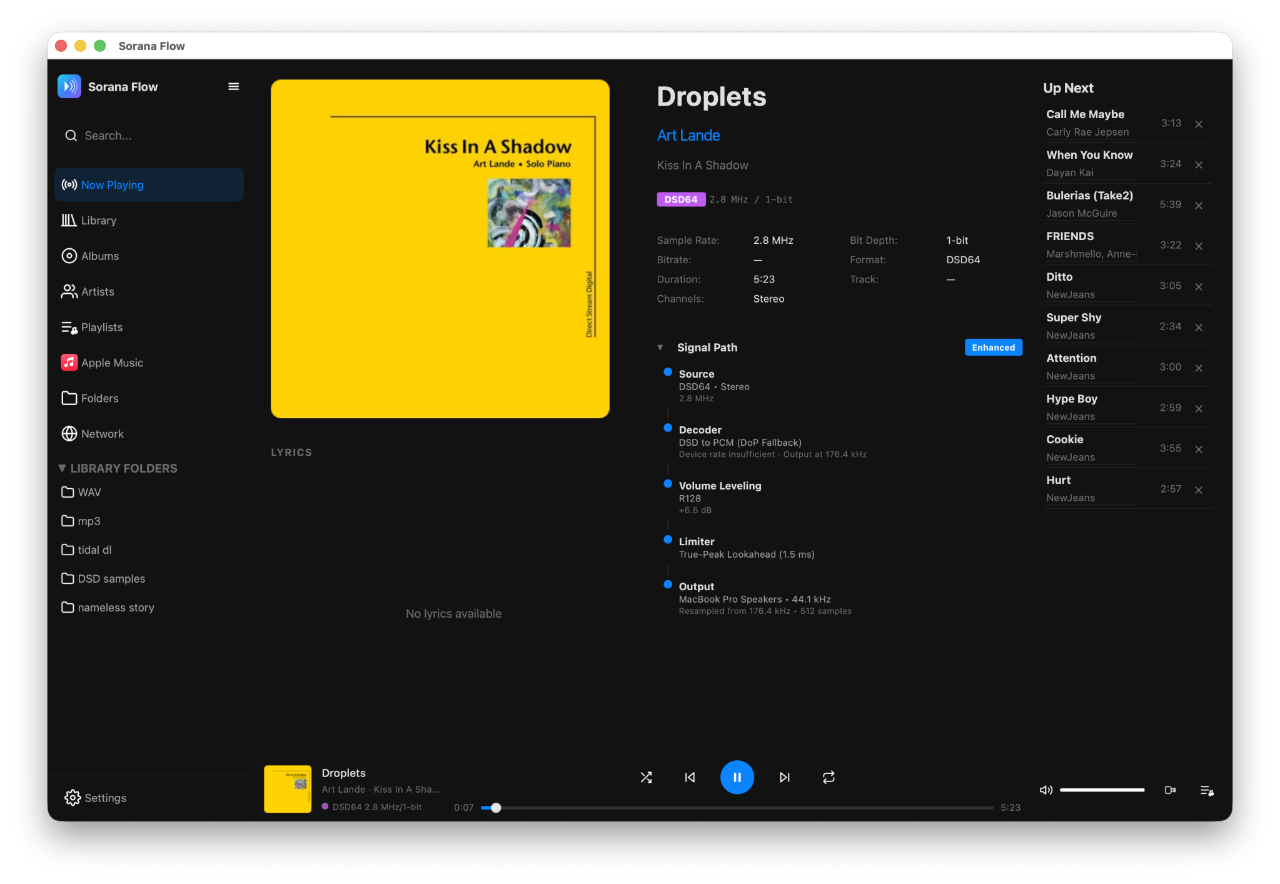Pause playback with the blue button
Image resolution: width=1280 pixels, height=884 pixels.
coord(737,777)
